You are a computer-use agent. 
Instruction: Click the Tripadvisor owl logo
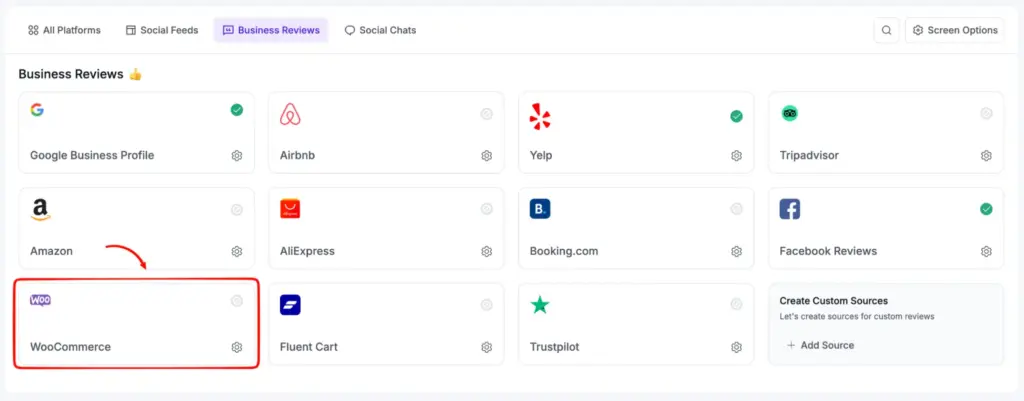[790, 114]
